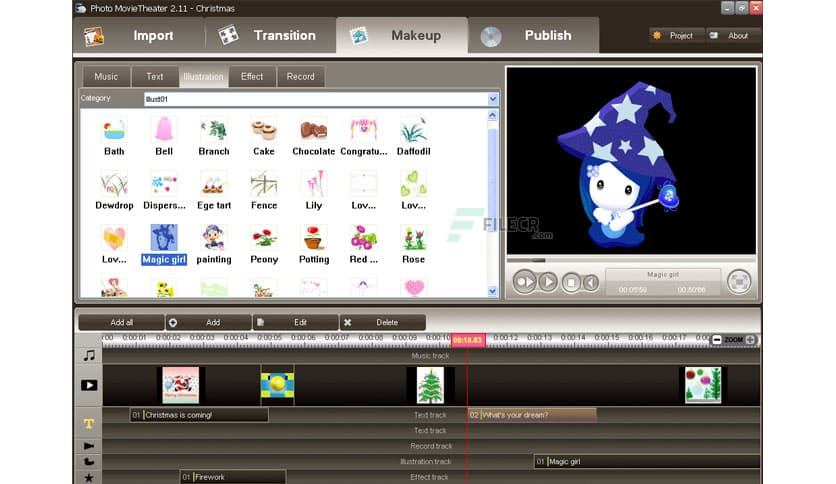Choose the Cake illustration
Viewport: 836px width, 484px height.
(x=264, y=131)
